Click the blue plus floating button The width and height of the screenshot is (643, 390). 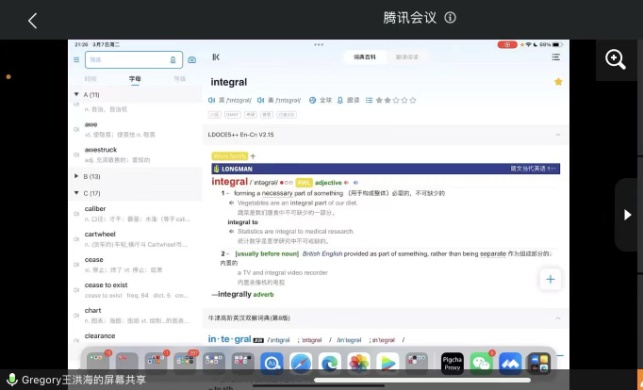coord(550,279)
